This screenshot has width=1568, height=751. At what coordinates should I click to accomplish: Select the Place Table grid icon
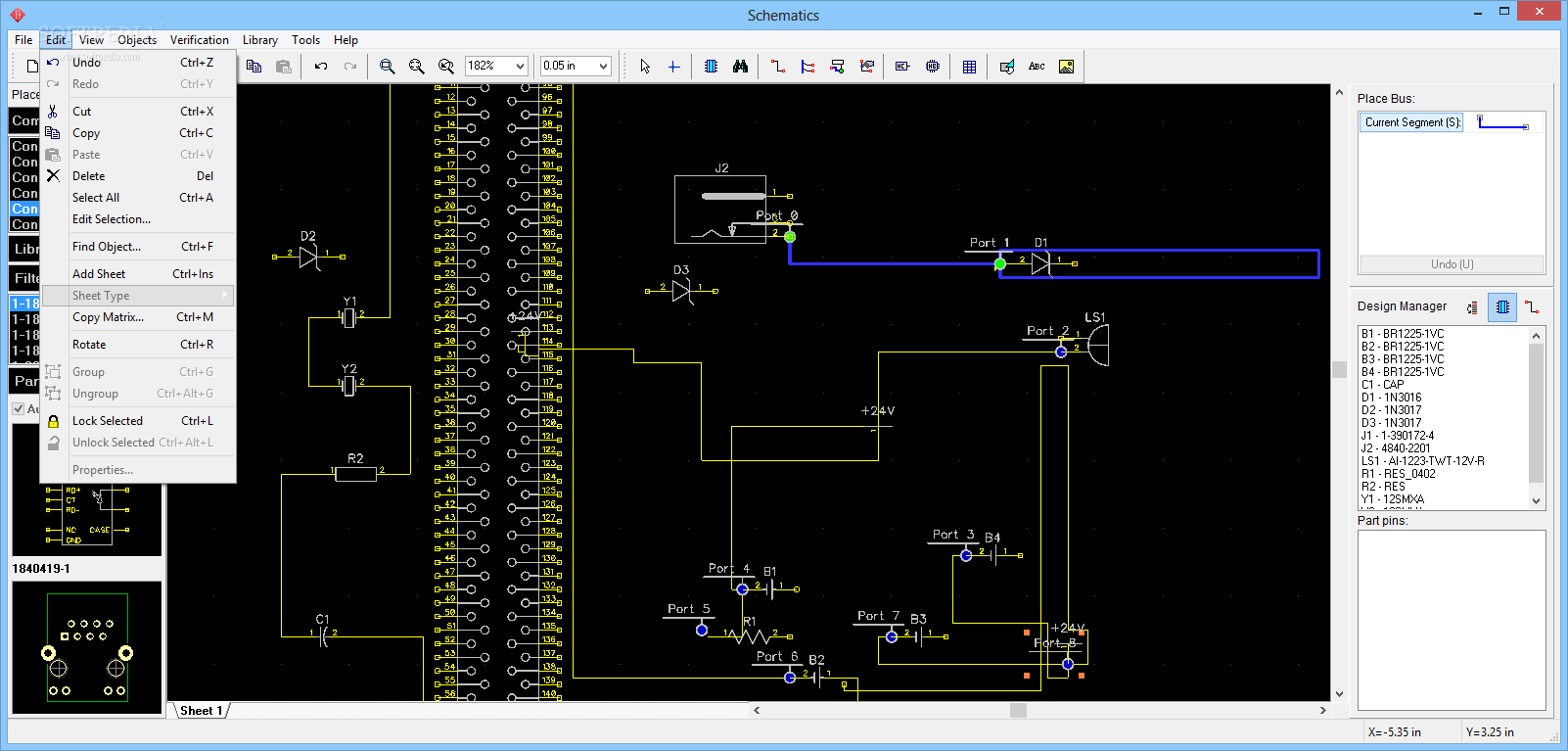click(x=969, y=67)
